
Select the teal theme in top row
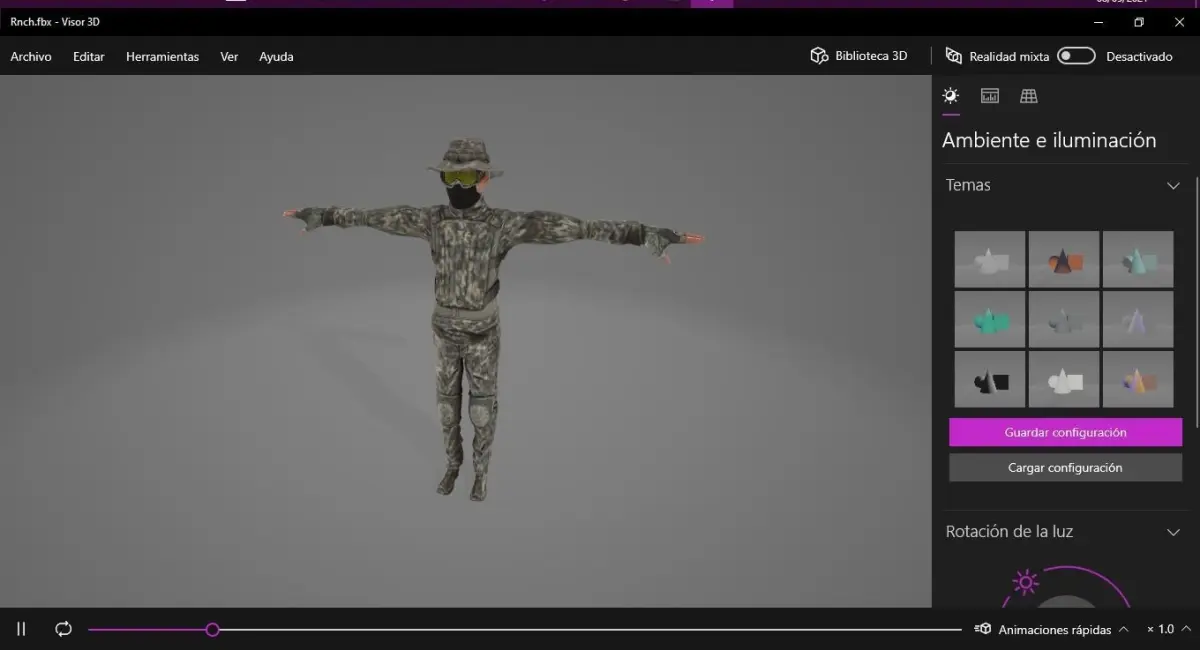coord(1138,259)
